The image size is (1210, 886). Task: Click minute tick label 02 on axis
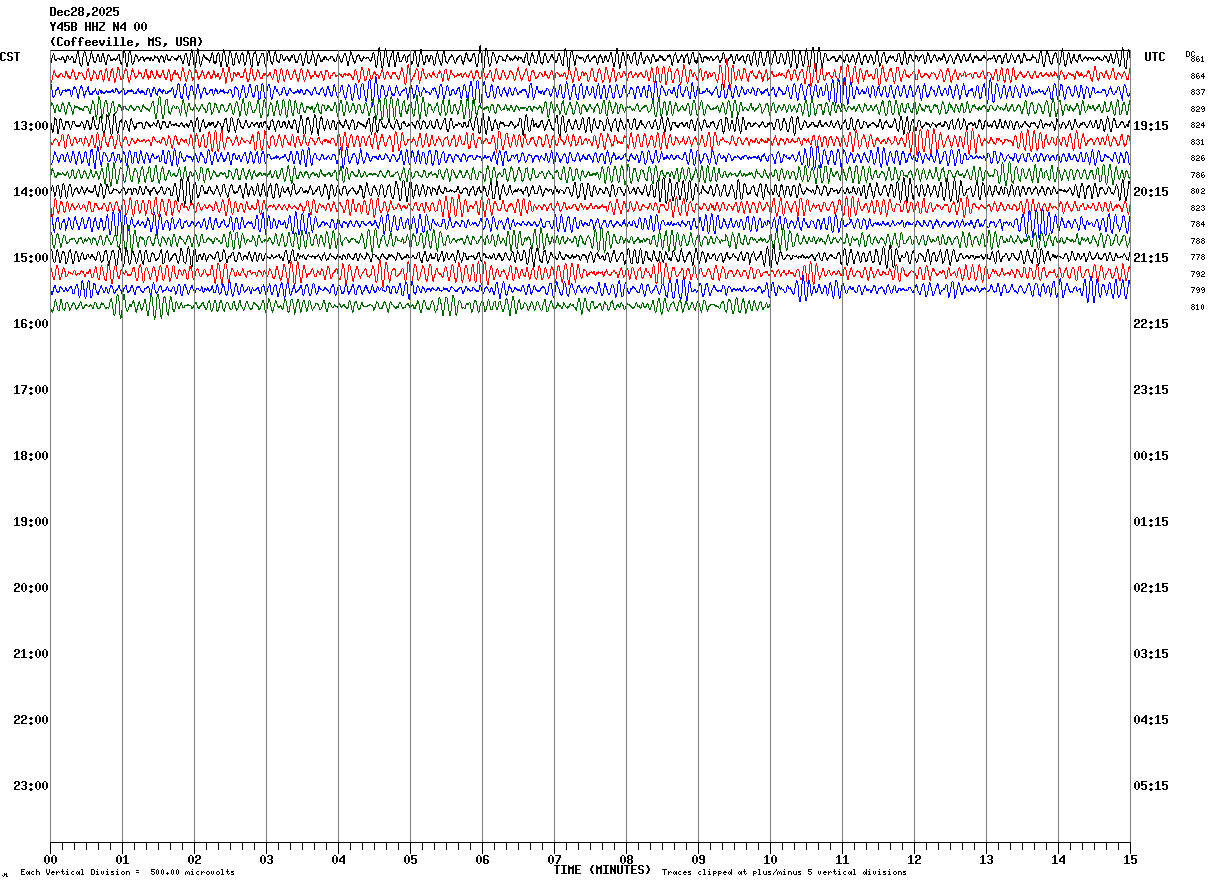pos(194,860)
